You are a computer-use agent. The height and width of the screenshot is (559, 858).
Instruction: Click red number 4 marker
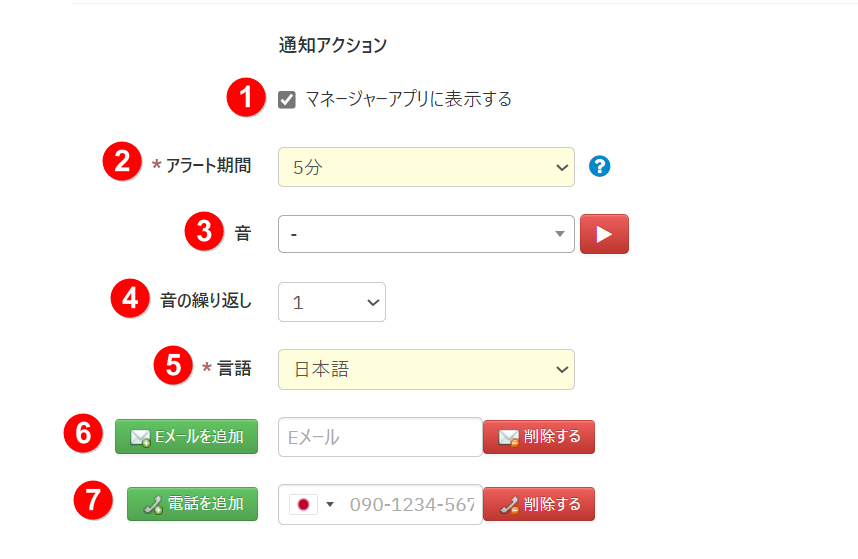point(129,299)
